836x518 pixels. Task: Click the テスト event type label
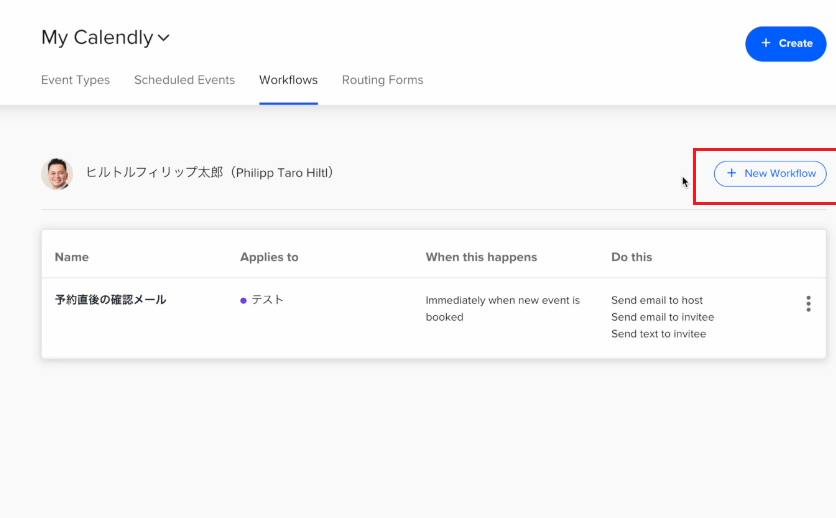268,300
